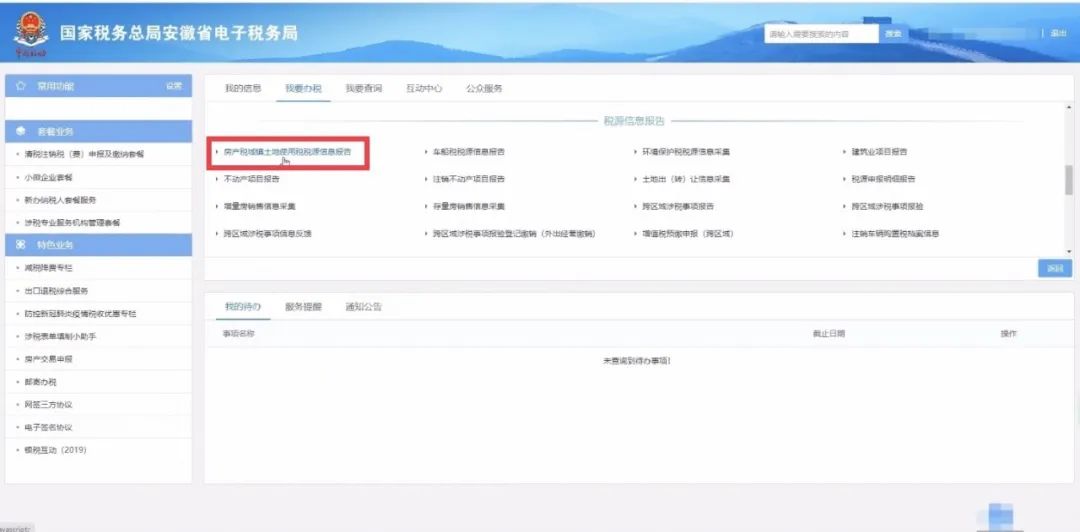Open 注销车辆购置税档案信息
The image size is (1080, 532).
895,234
